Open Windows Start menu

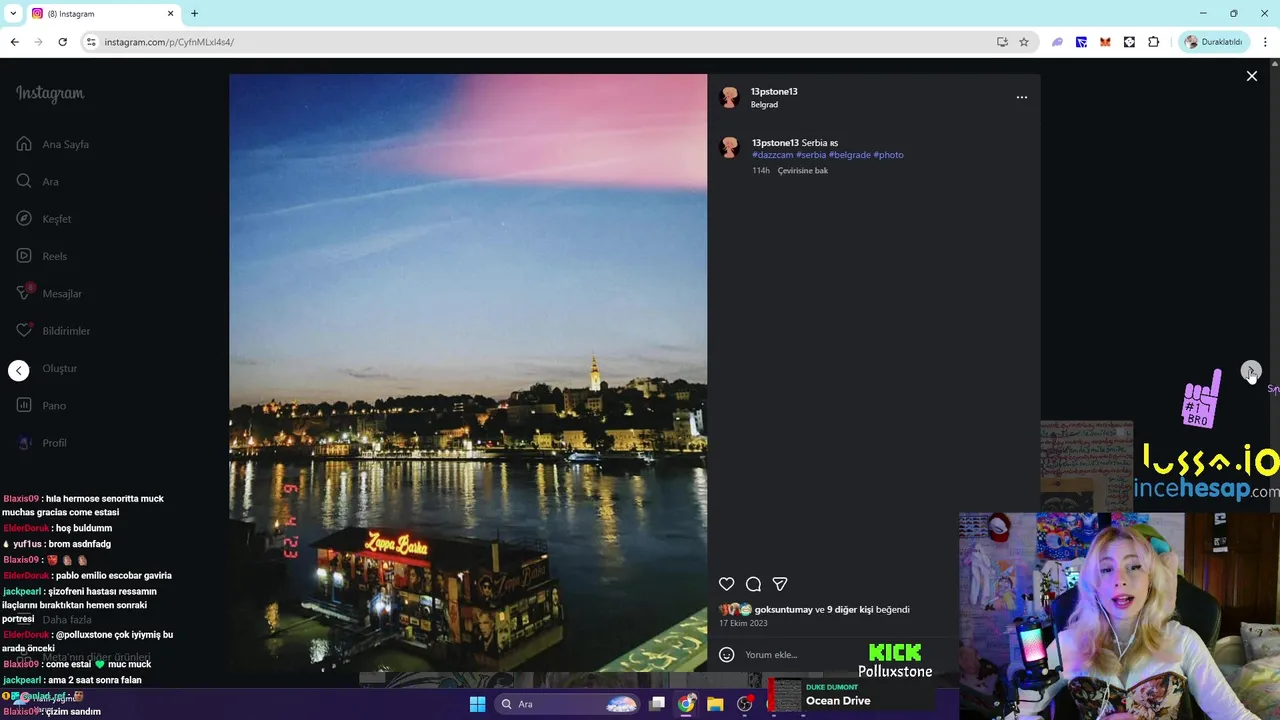pyautogui.click(x=477, y=704)
